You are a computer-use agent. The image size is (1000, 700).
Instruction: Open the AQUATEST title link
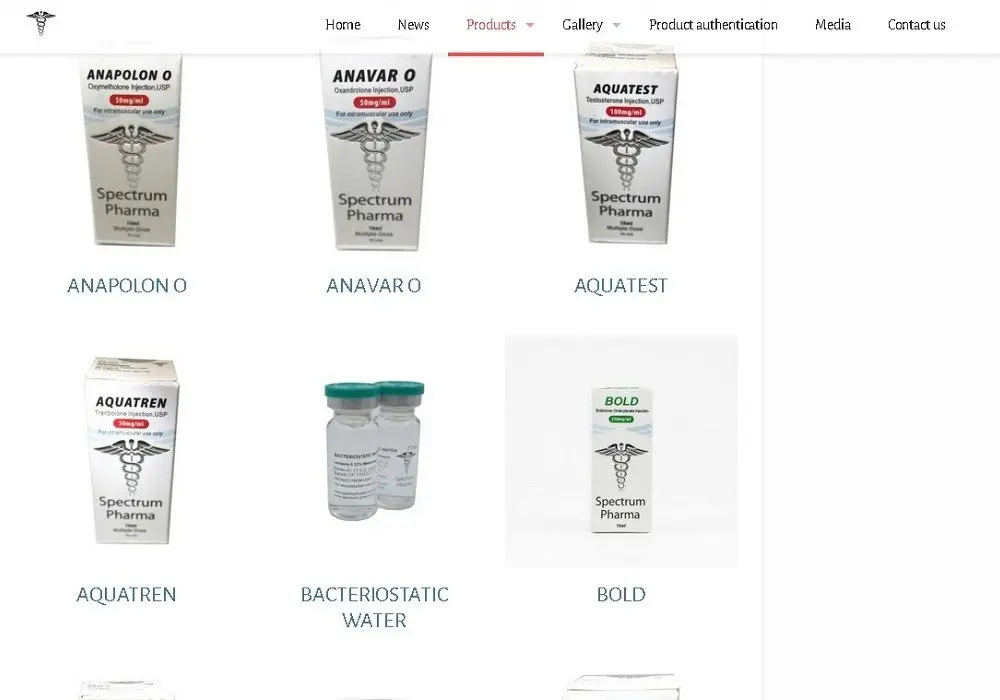(621, 286)
